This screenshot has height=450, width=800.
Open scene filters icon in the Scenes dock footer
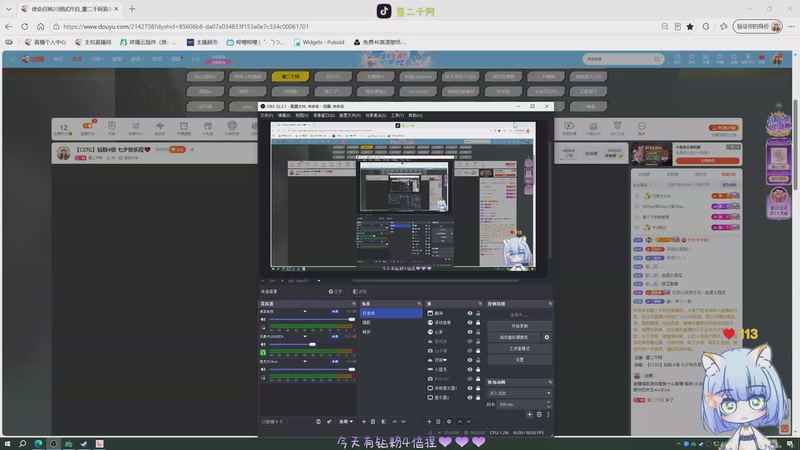point(383,421)
